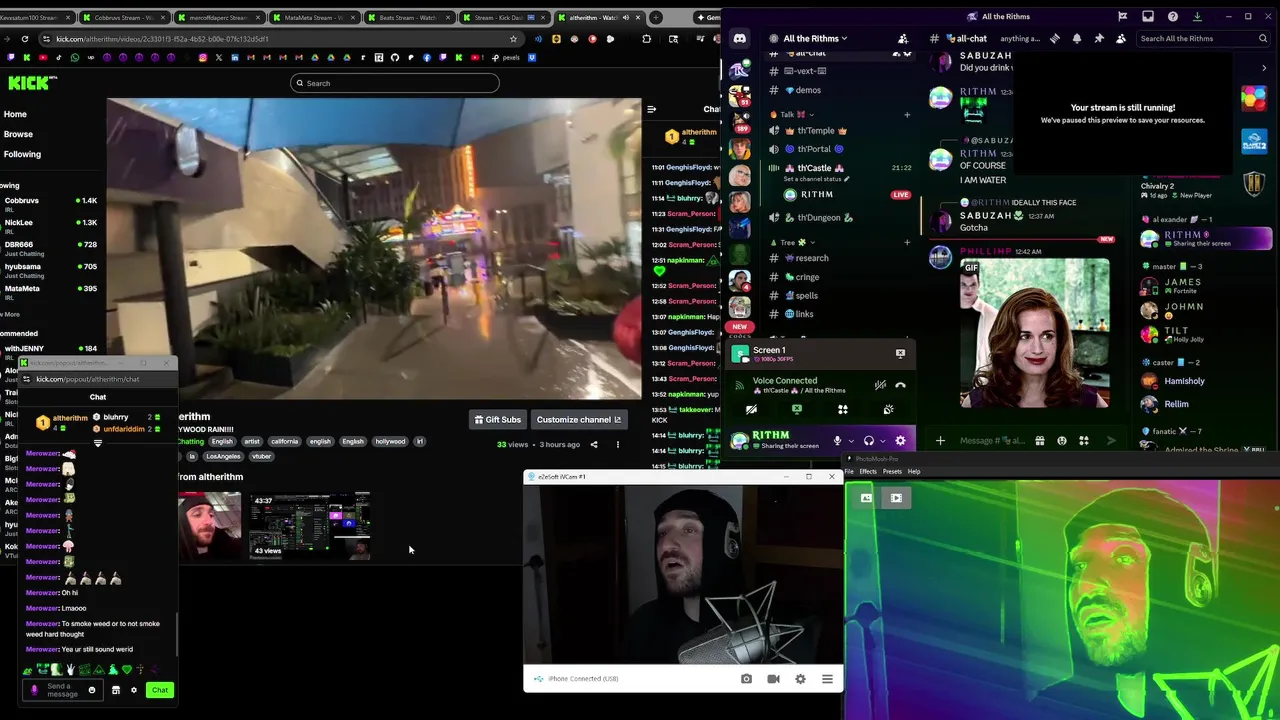This screenshot has width=1280, height=720.
Task: Toggle Discord camera on or off
Action: [x=751, y=409]
